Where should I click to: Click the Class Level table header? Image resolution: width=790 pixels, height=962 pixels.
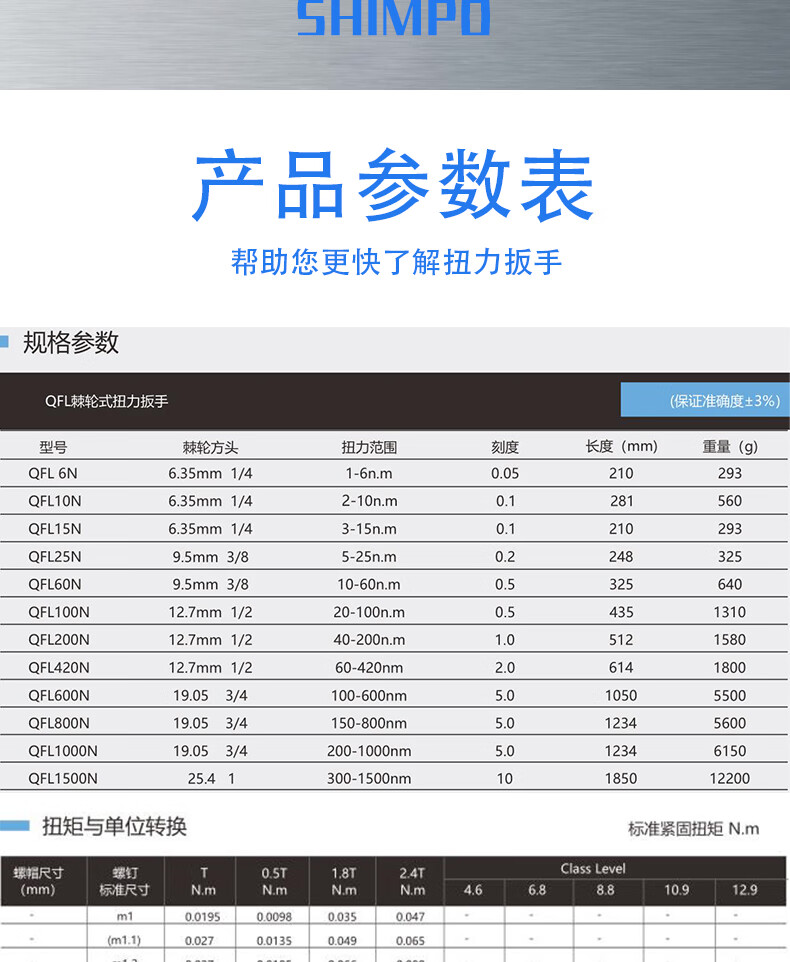pyautogui.click(x=593, y=868)
